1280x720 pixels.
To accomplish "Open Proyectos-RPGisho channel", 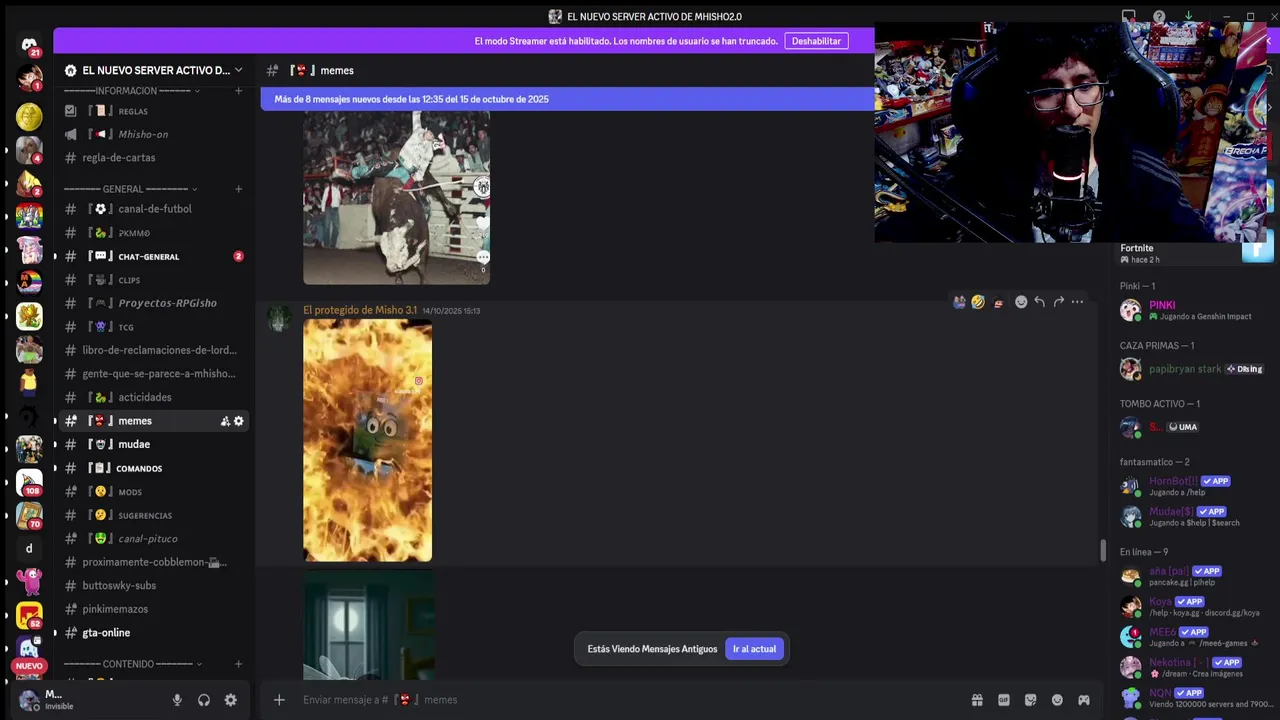I will pyautogui.click(x=153, y=303).
